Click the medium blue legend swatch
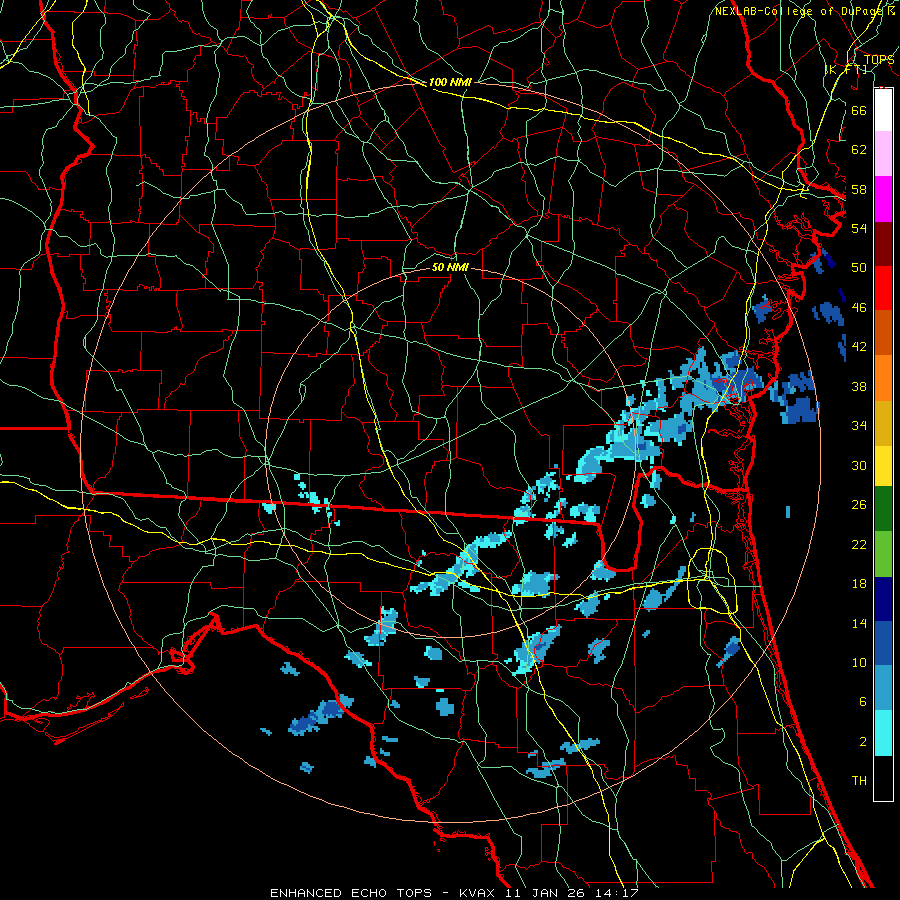The height and width of the screenshot is (900, 900). tap(883, 643)
